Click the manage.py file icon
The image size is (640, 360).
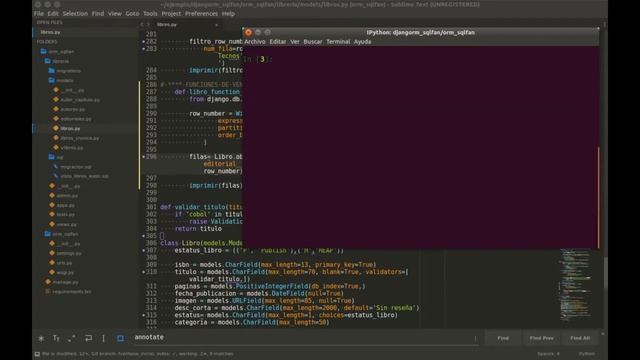pos(48,282)
